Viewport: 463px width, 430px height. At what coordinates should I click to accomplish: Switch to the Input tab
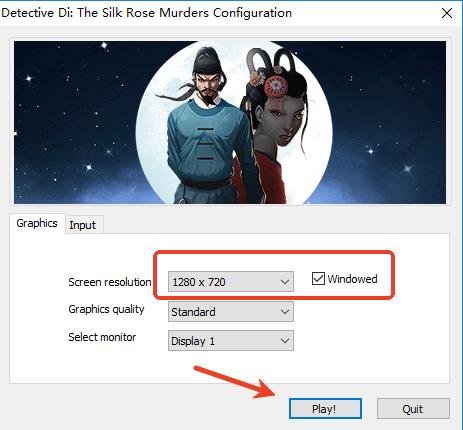84,225
